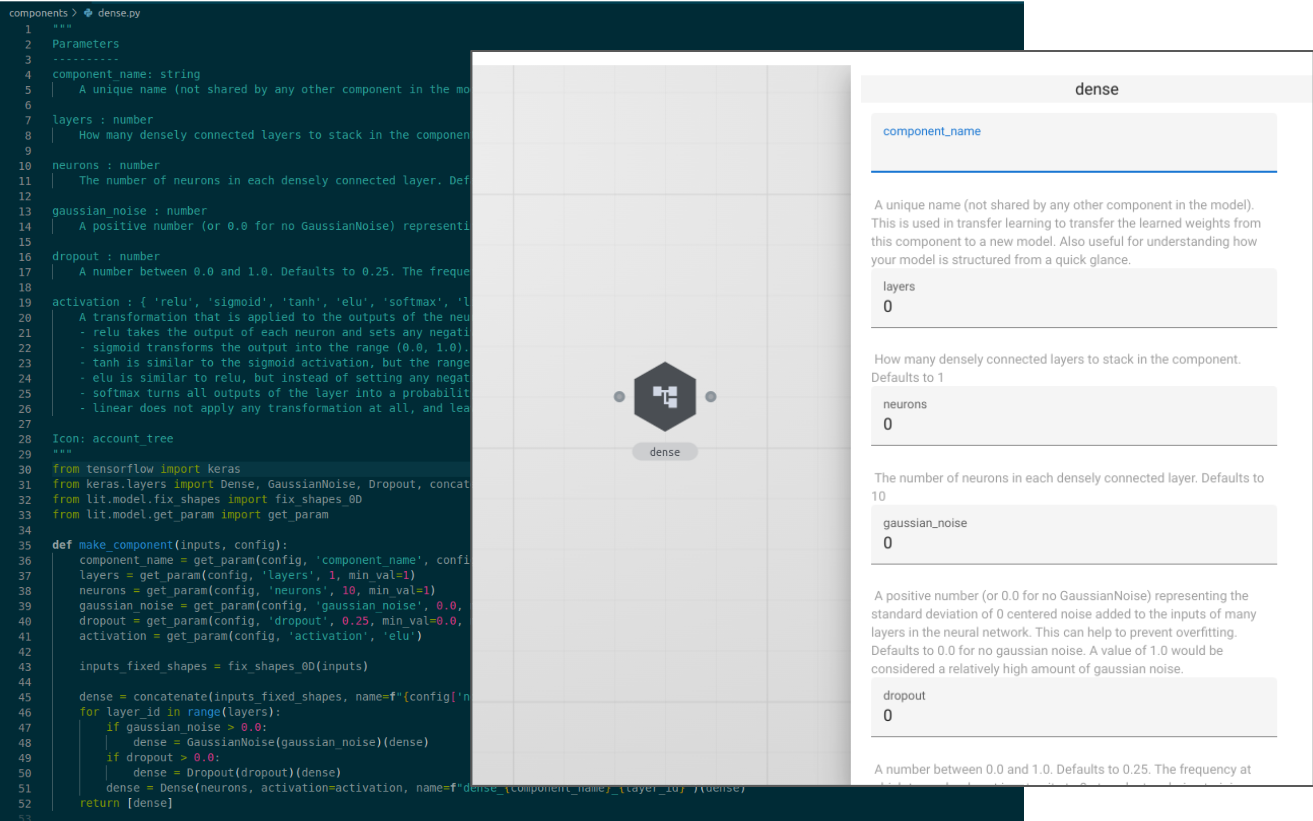
Task: Click the Python file icon in breadcrumb
Action: pyautogui.click(x=88, y=12)
